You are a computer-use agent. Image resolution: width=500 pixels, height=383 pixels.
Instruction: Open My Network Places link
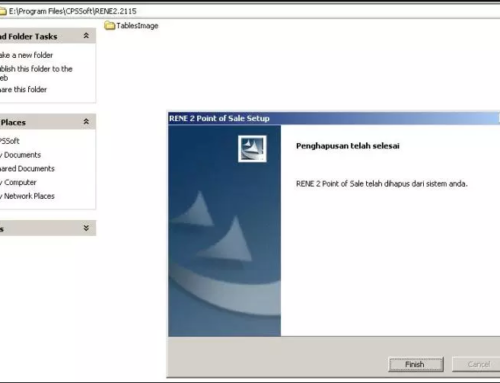click(x=27, y=196)
